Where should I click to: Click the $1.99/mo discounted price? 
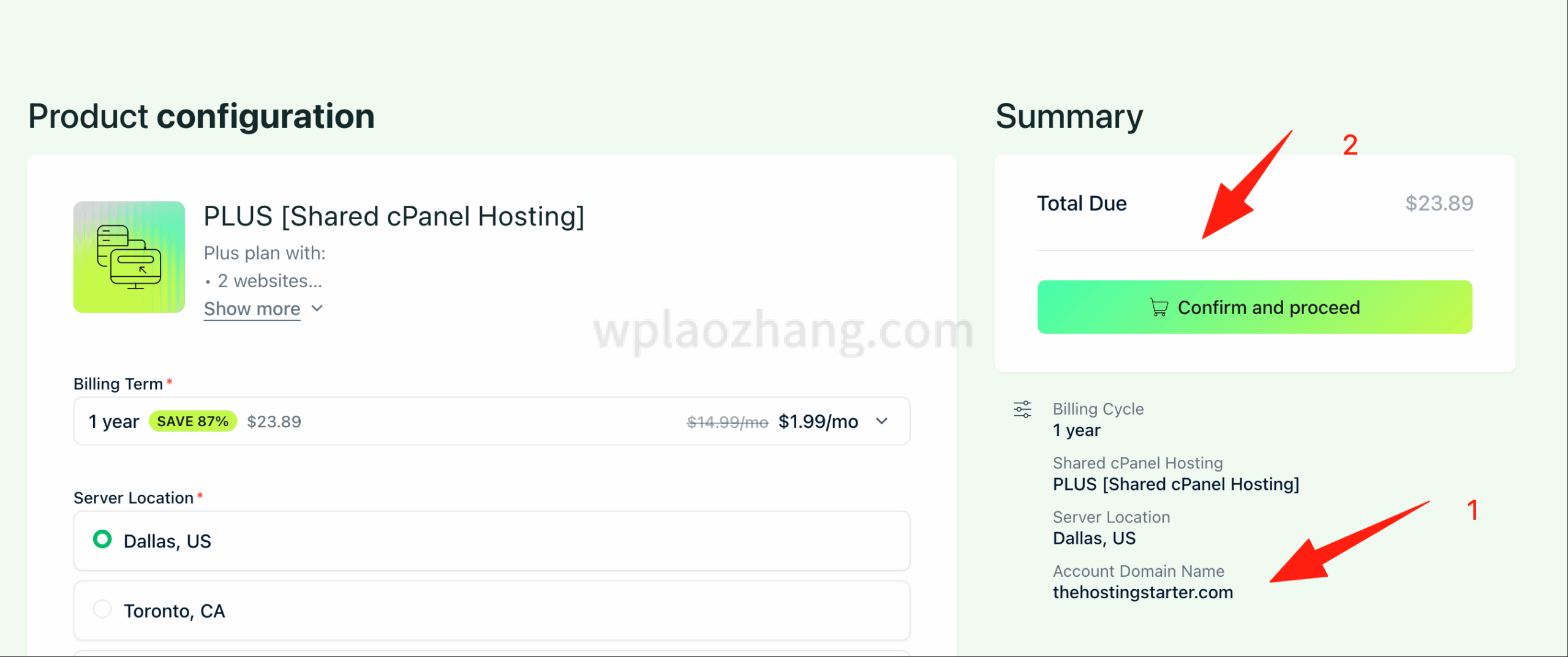click(818, 422)
